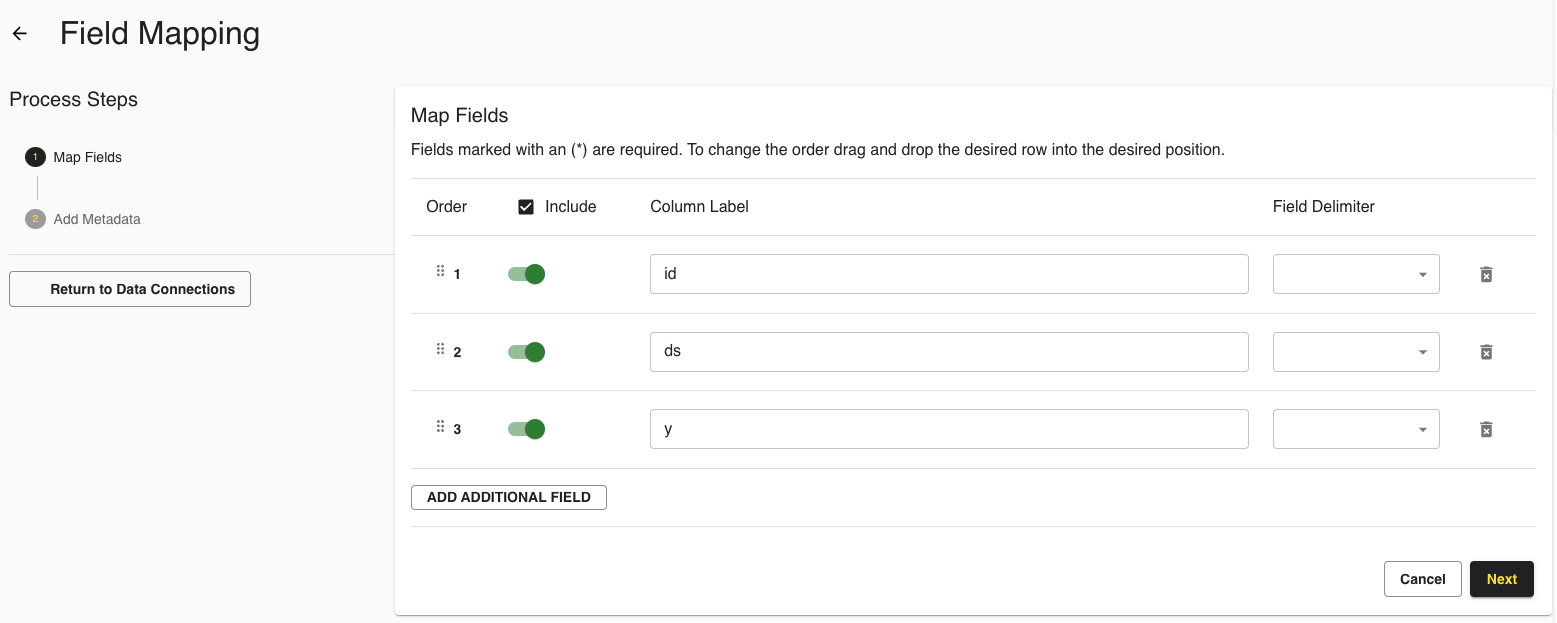Image resolution: width=1557 pixels, height=623 pixels.
Task: Turn off include toggle for y field
Action: 527,429
